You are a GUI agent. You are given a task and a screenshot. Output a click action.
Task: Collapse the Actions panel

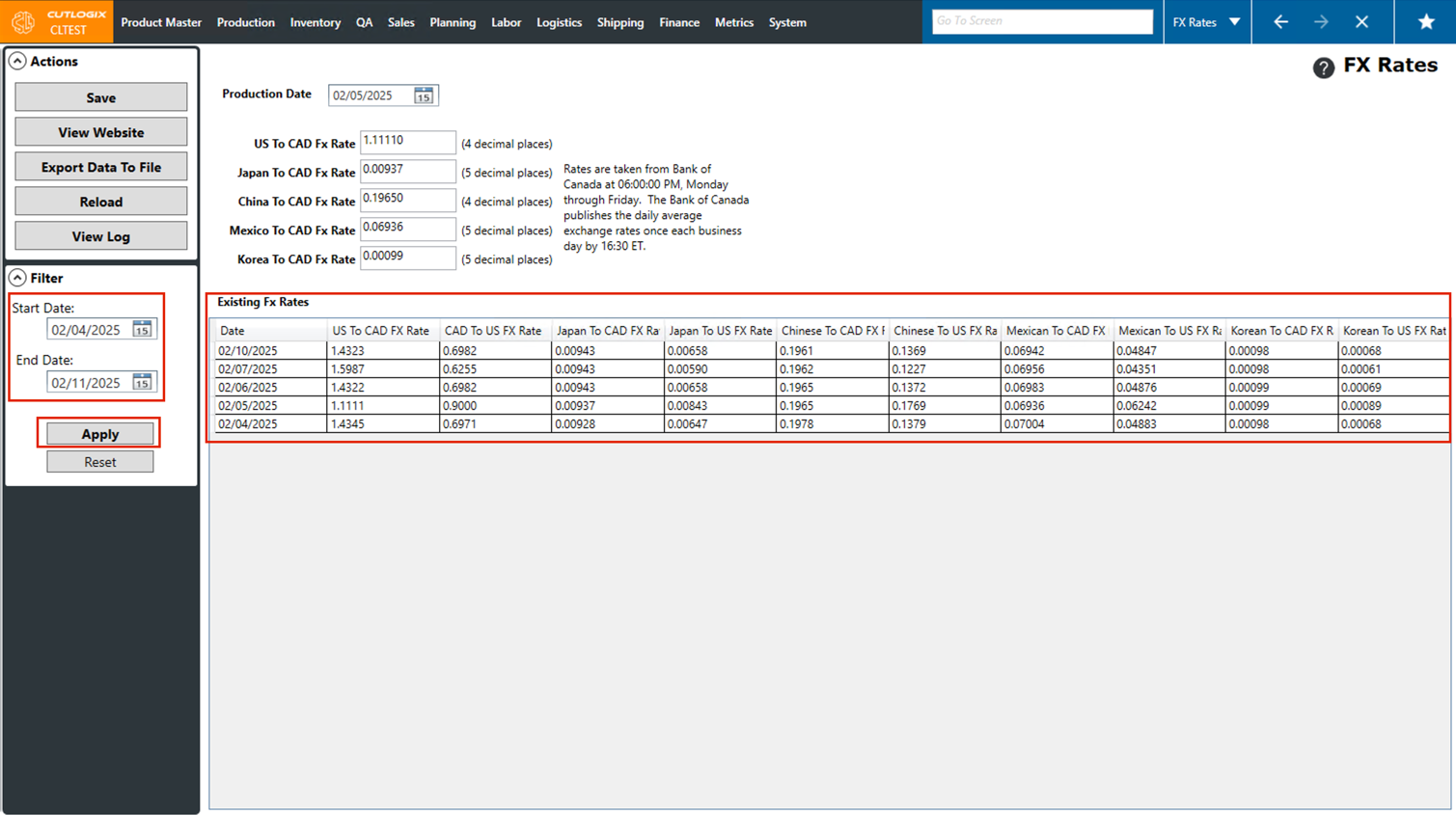click(17, 62)
